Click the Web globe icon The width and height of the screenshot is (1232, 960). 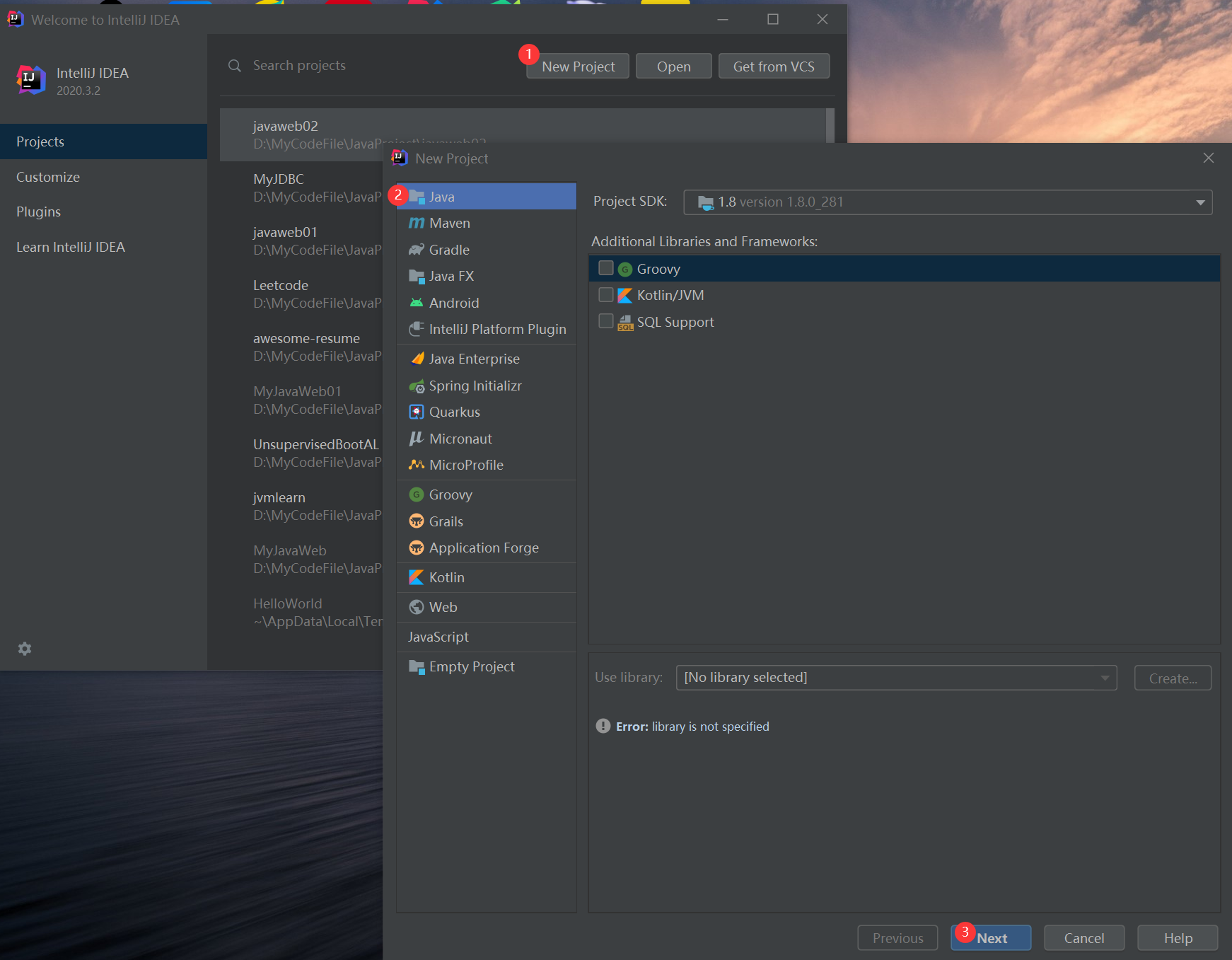[x=417, y=608]
